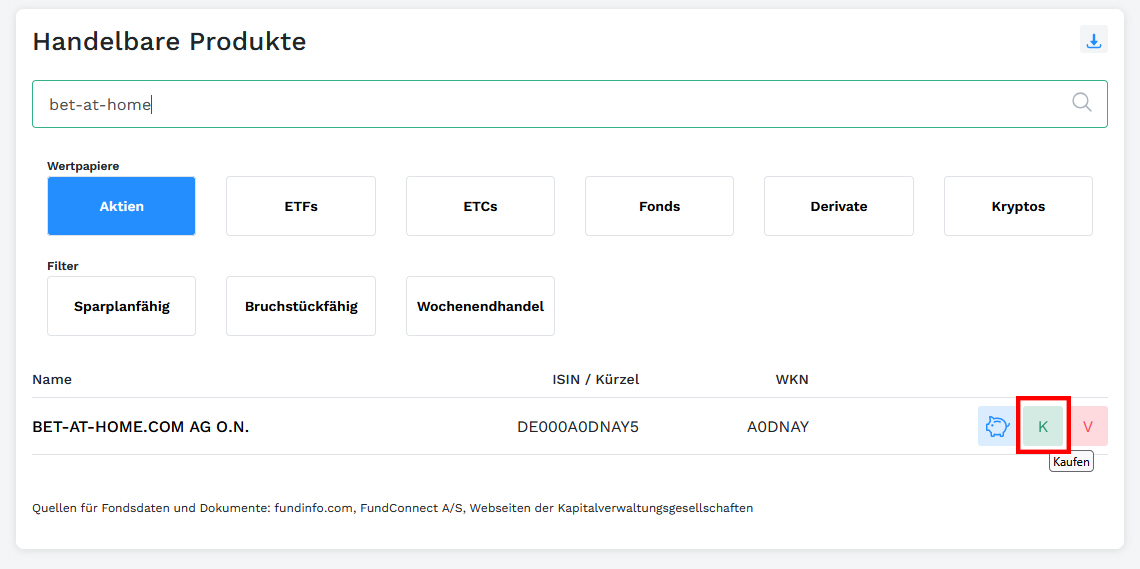Focus the bet-at-home search field
The image size is (1140, 569).
(550, 104)
